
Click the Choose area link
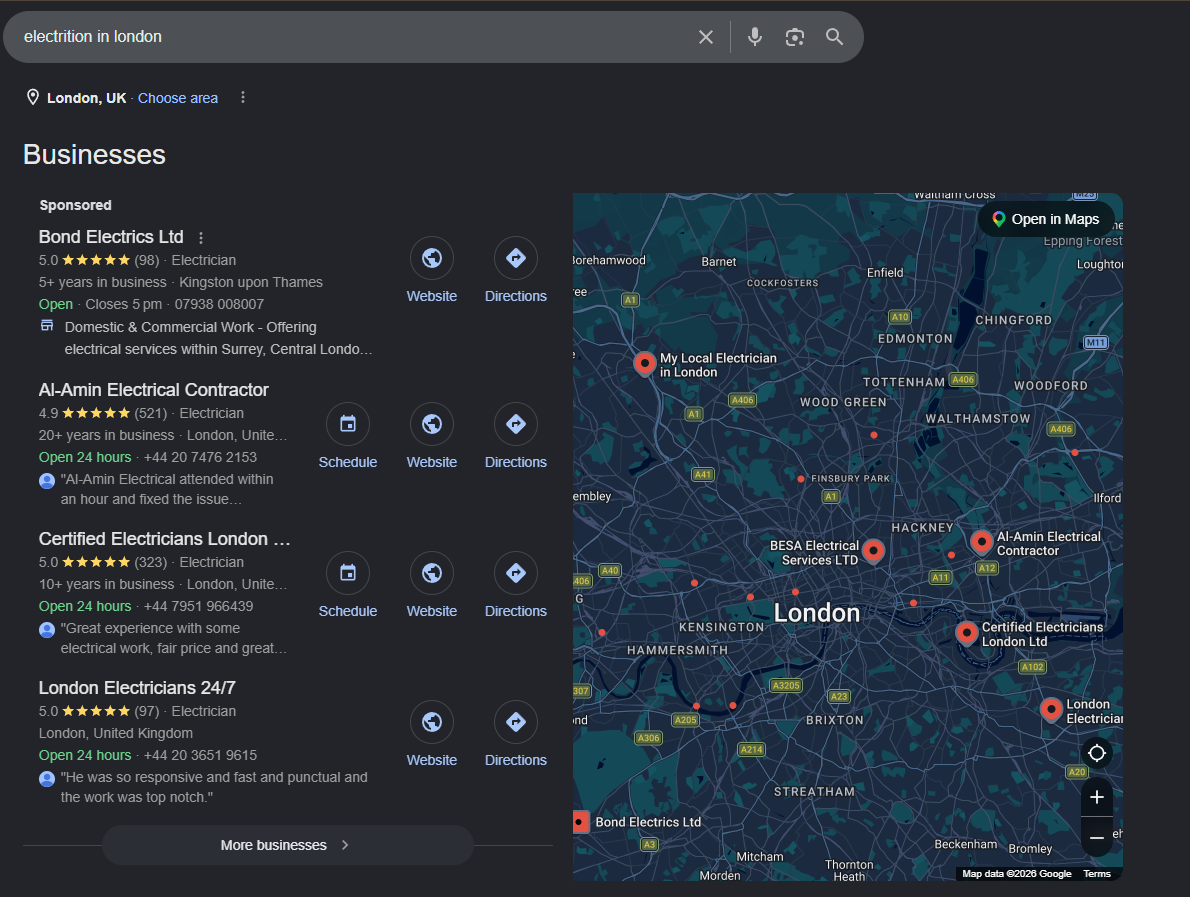click(x=178, y=98)
